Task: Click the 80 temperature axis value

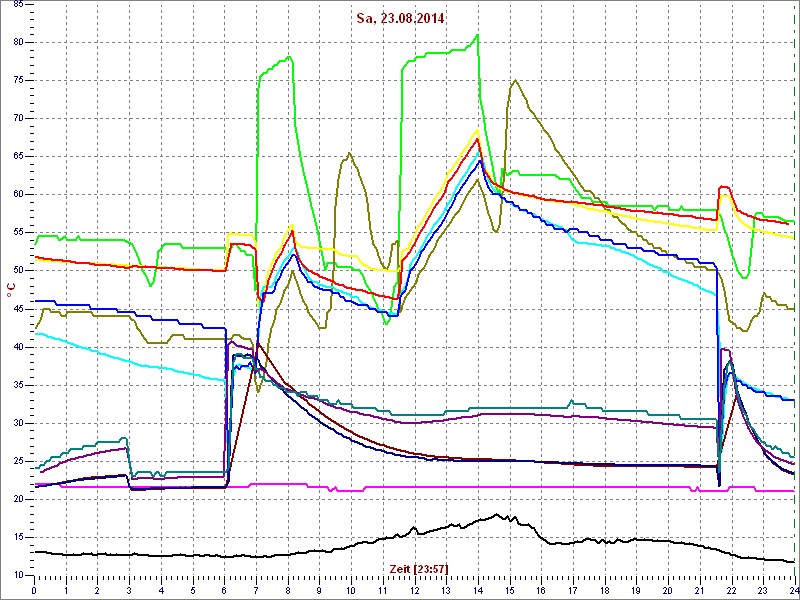Action: click(17, 42)
